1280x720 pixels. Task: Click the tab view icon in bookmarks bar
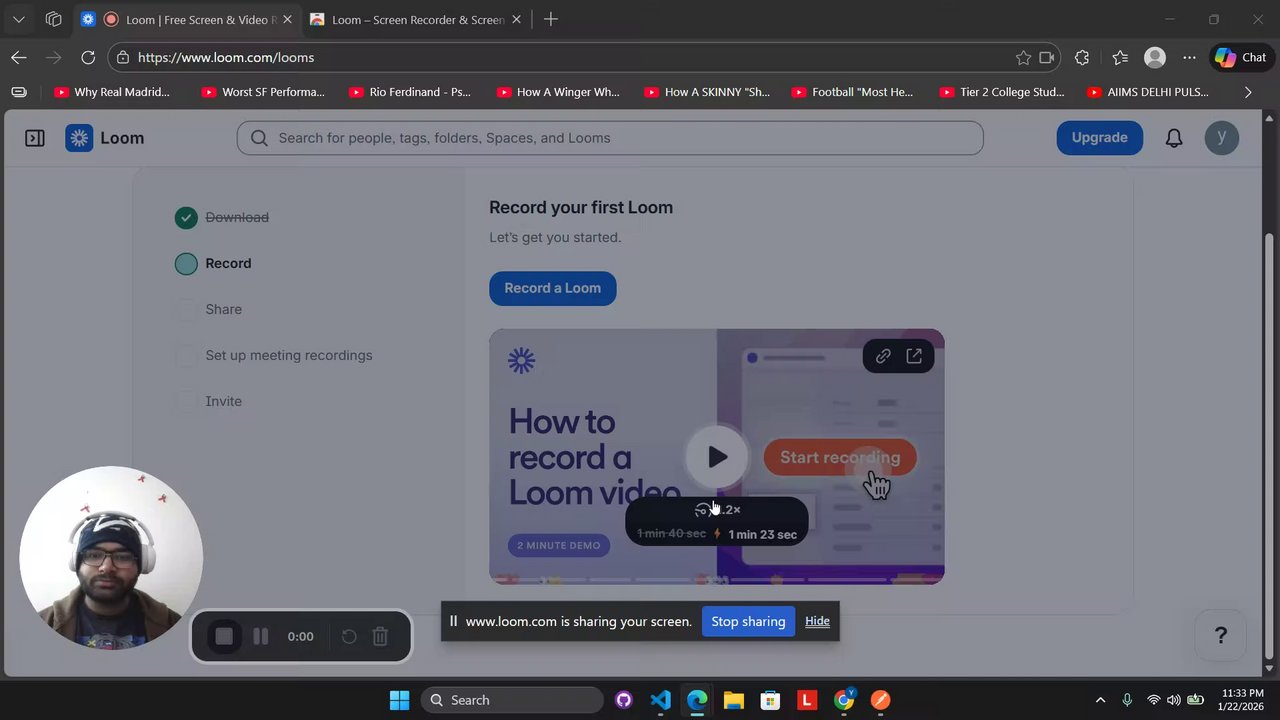tap(19, 92)
